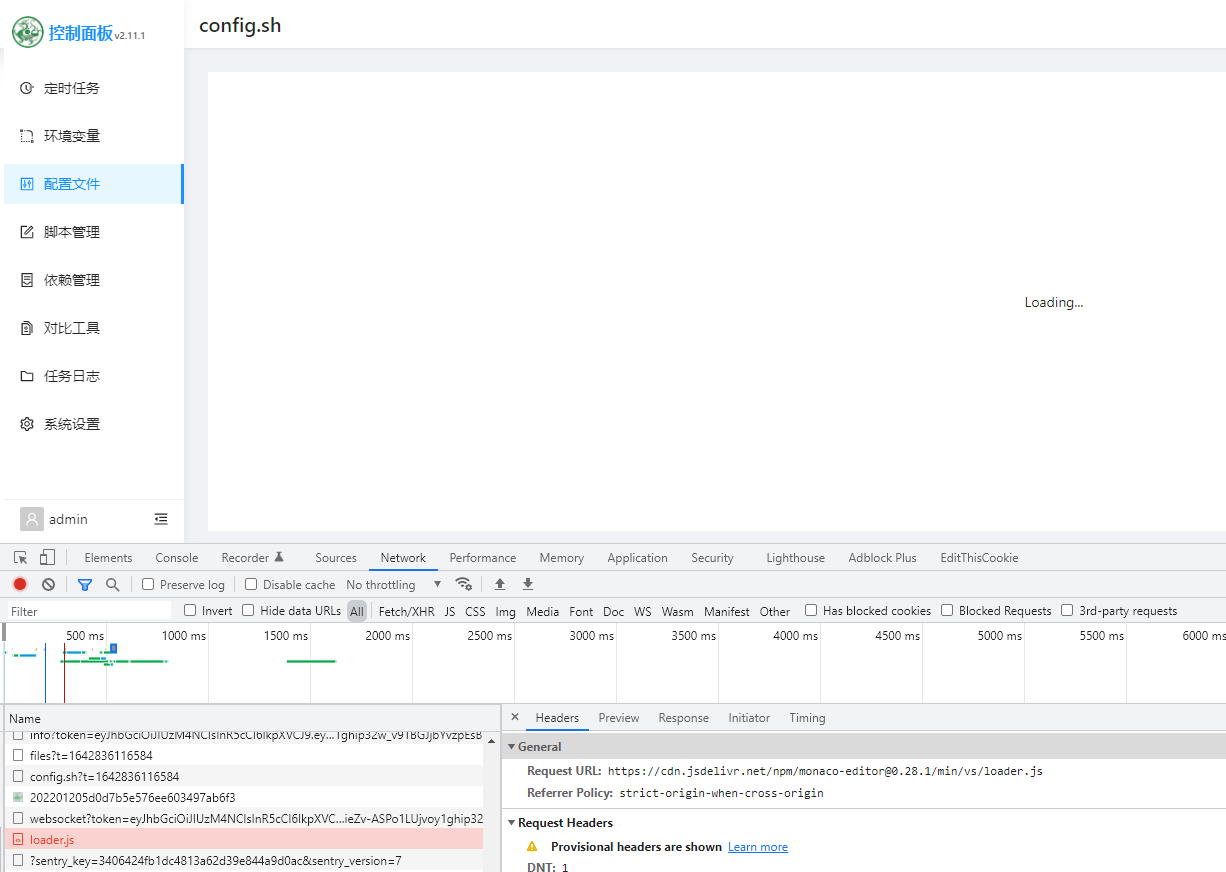Clear the network log

coord(48,584)
